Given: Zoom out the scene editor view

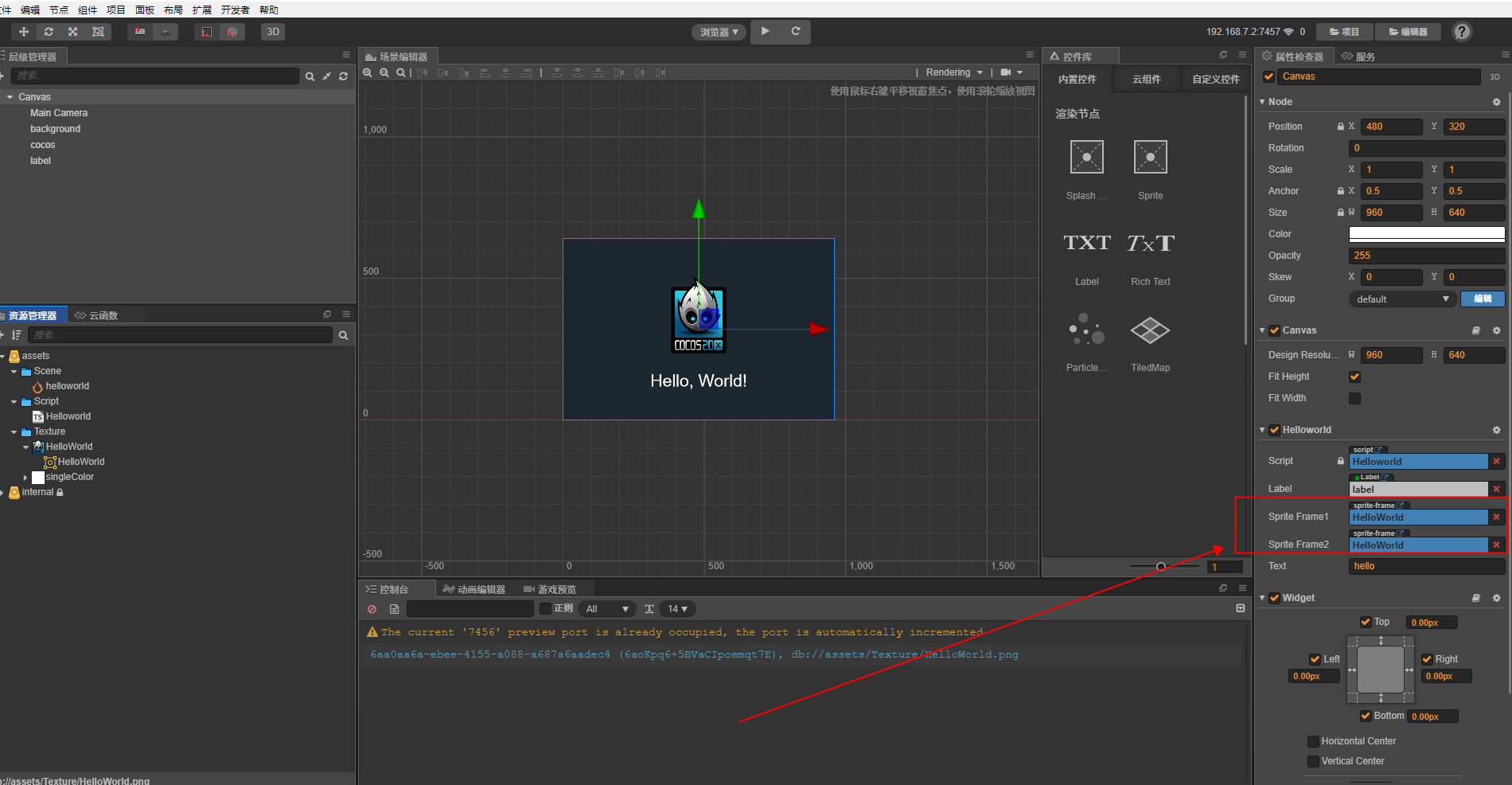Looking at the screenshot, I should 384,72.
